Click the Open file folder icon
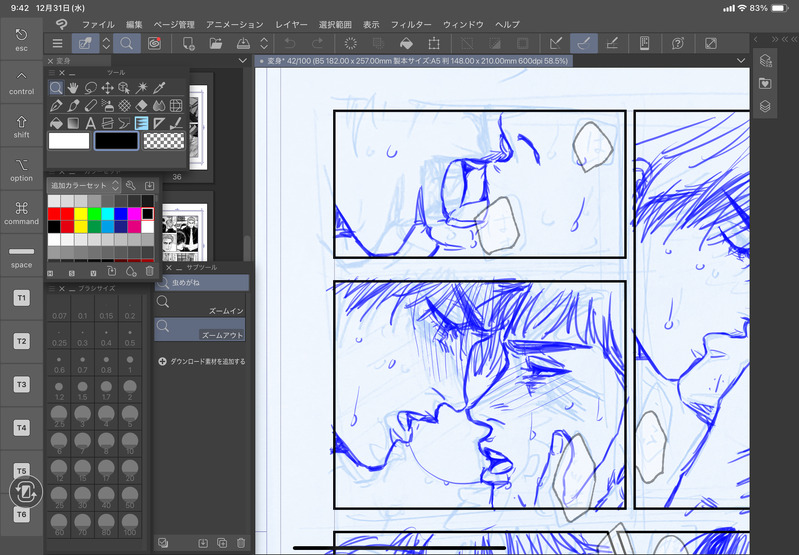The image size is (799, 555). pyautogui.click(x=216, y=43)
